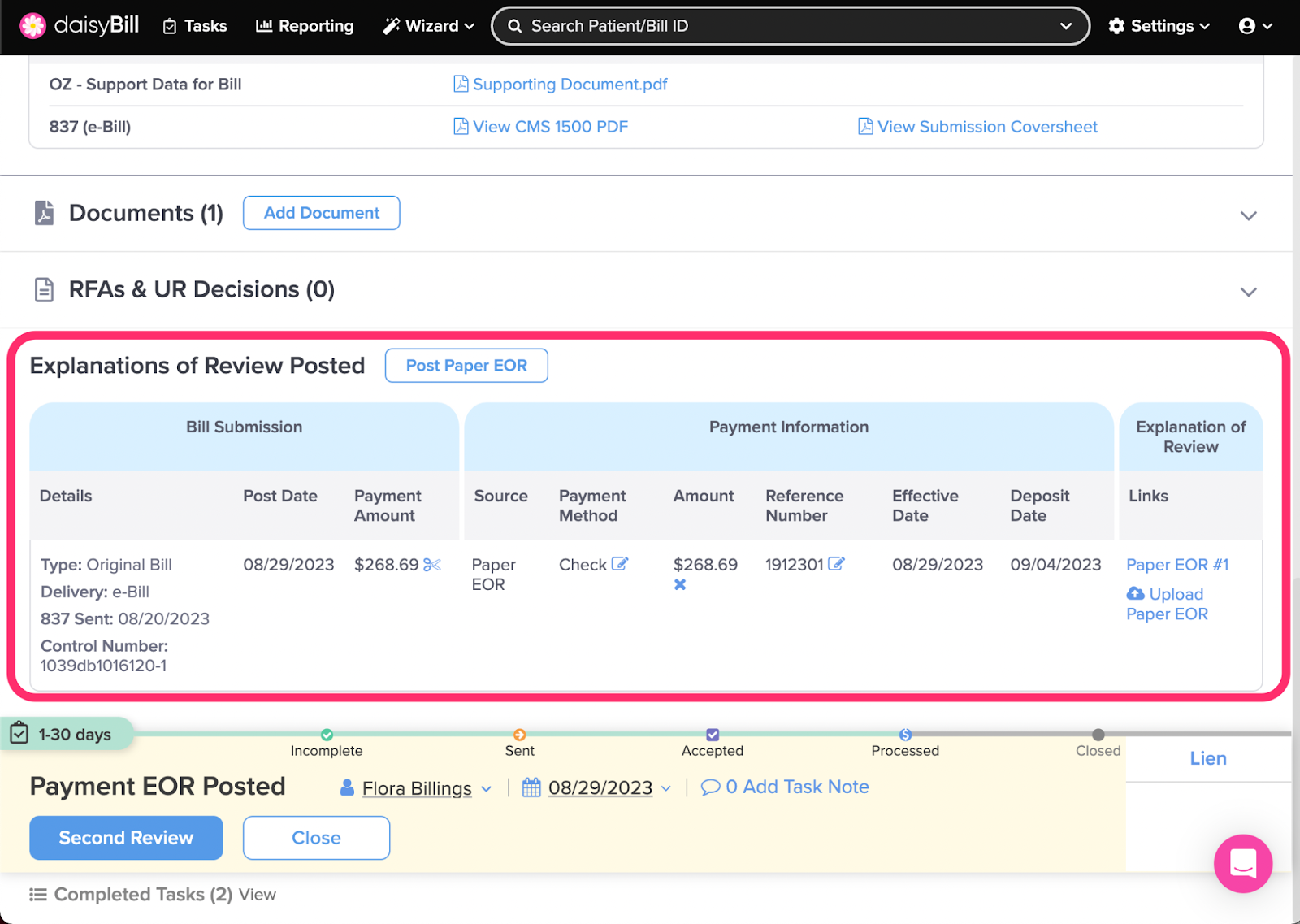Click the daisyBill logo
1300x924 pixels.
coord(80,26)
